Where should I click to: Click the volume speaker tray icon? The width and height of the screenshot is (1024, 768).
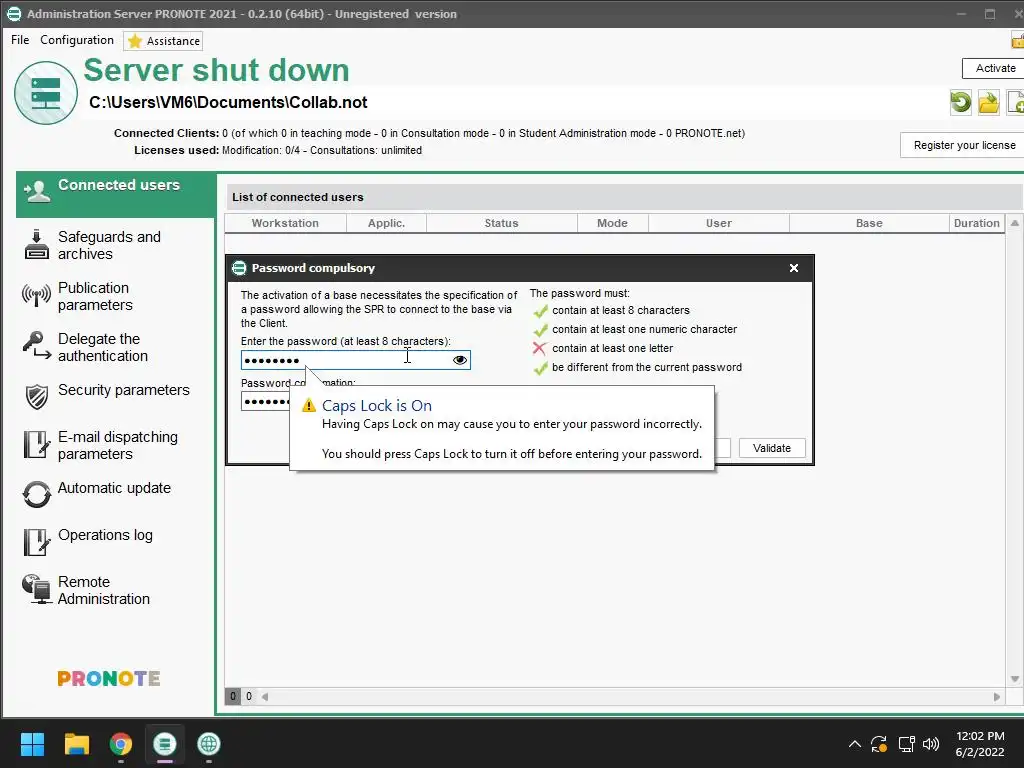click(x=931, y=744)
